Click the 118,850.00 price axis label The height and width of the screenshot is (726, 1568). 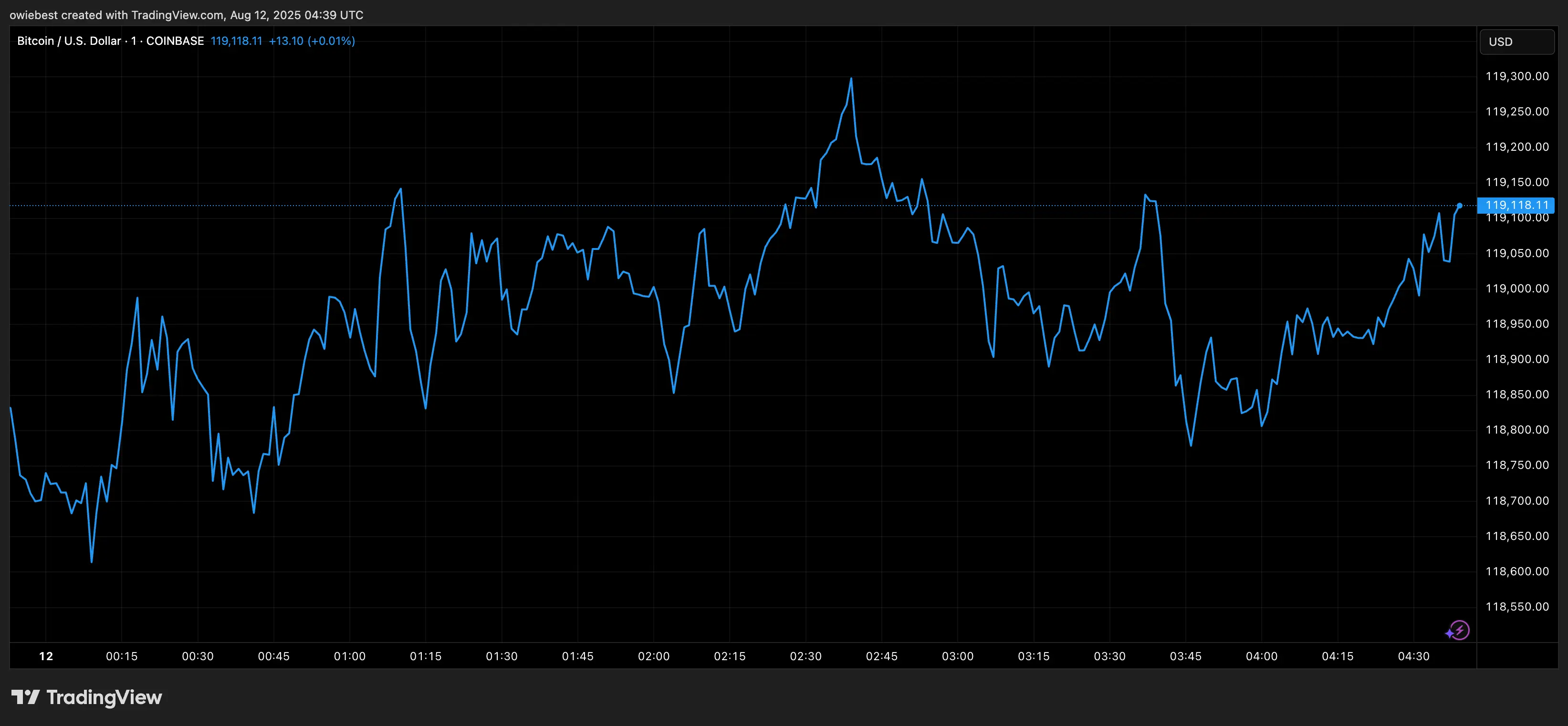1517,394
